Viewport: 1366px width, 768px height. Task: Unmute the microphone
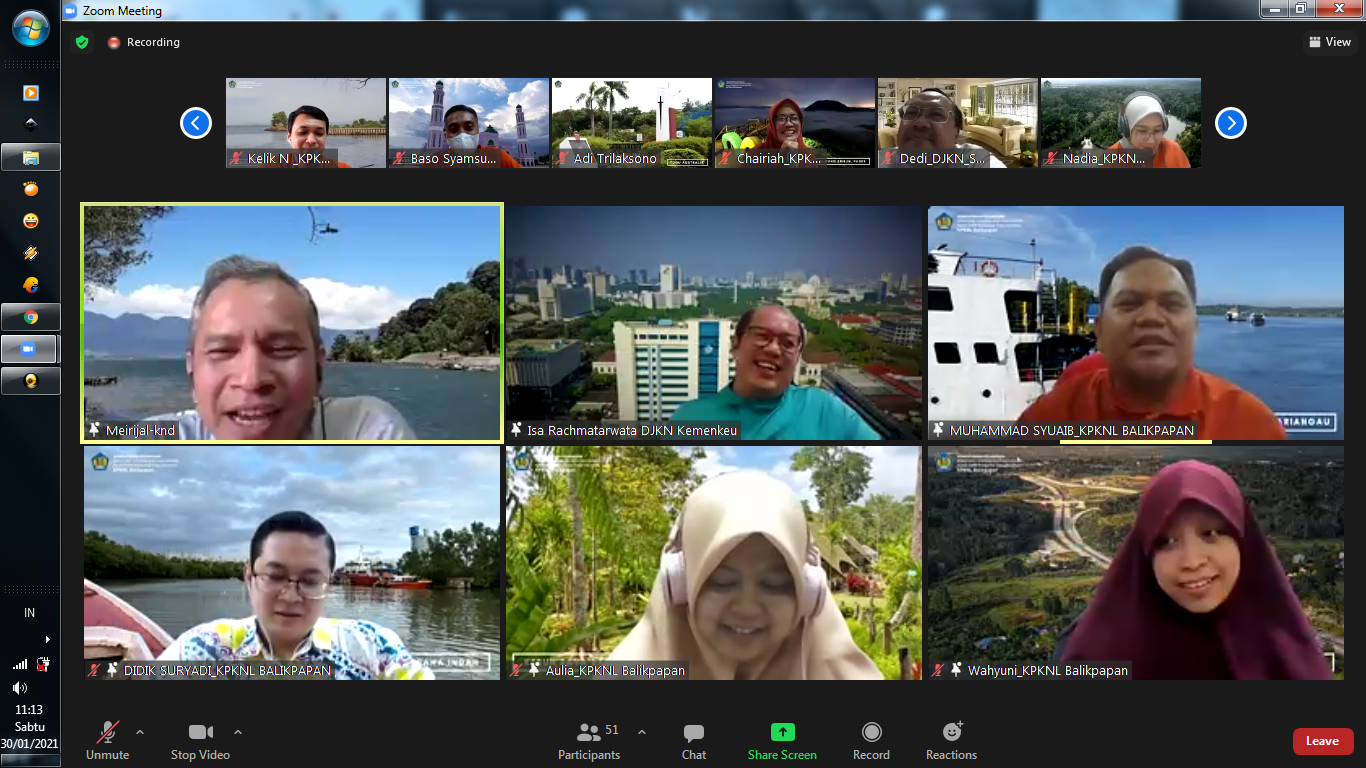pyautogui.click(x=107, y=733)
